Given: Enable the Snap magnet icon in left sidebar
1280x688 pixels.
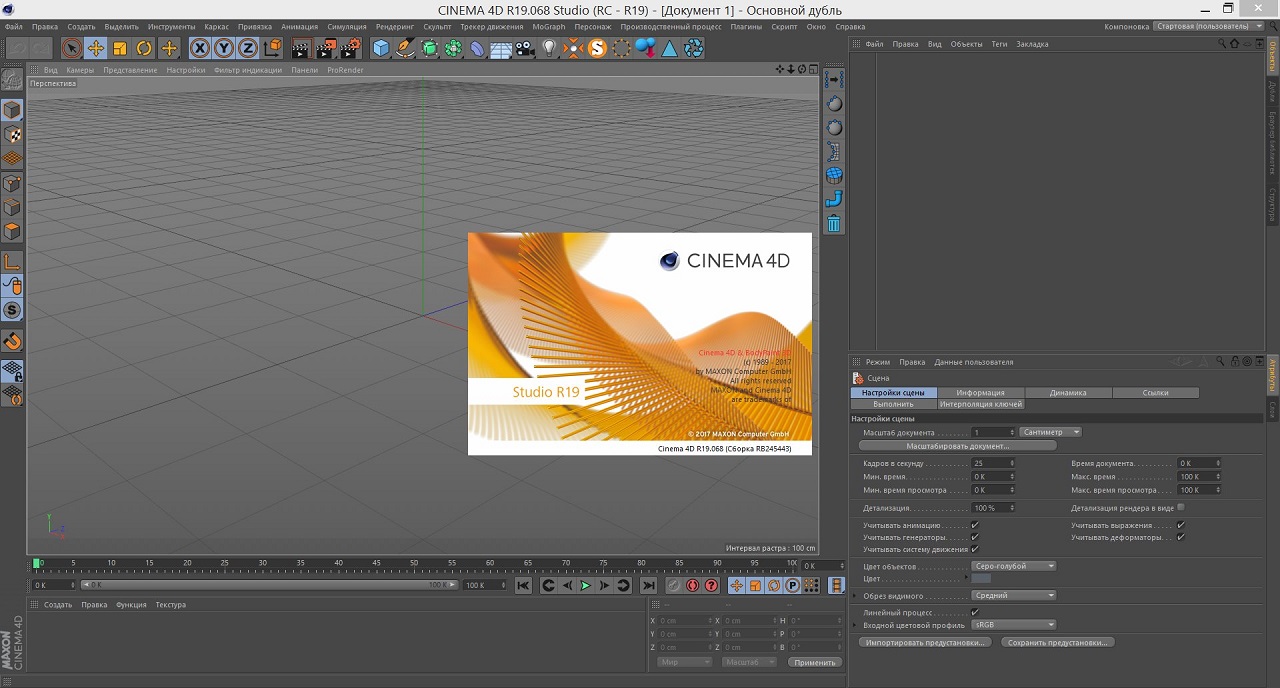Looking at the screenshot, I should pos(12,341).
